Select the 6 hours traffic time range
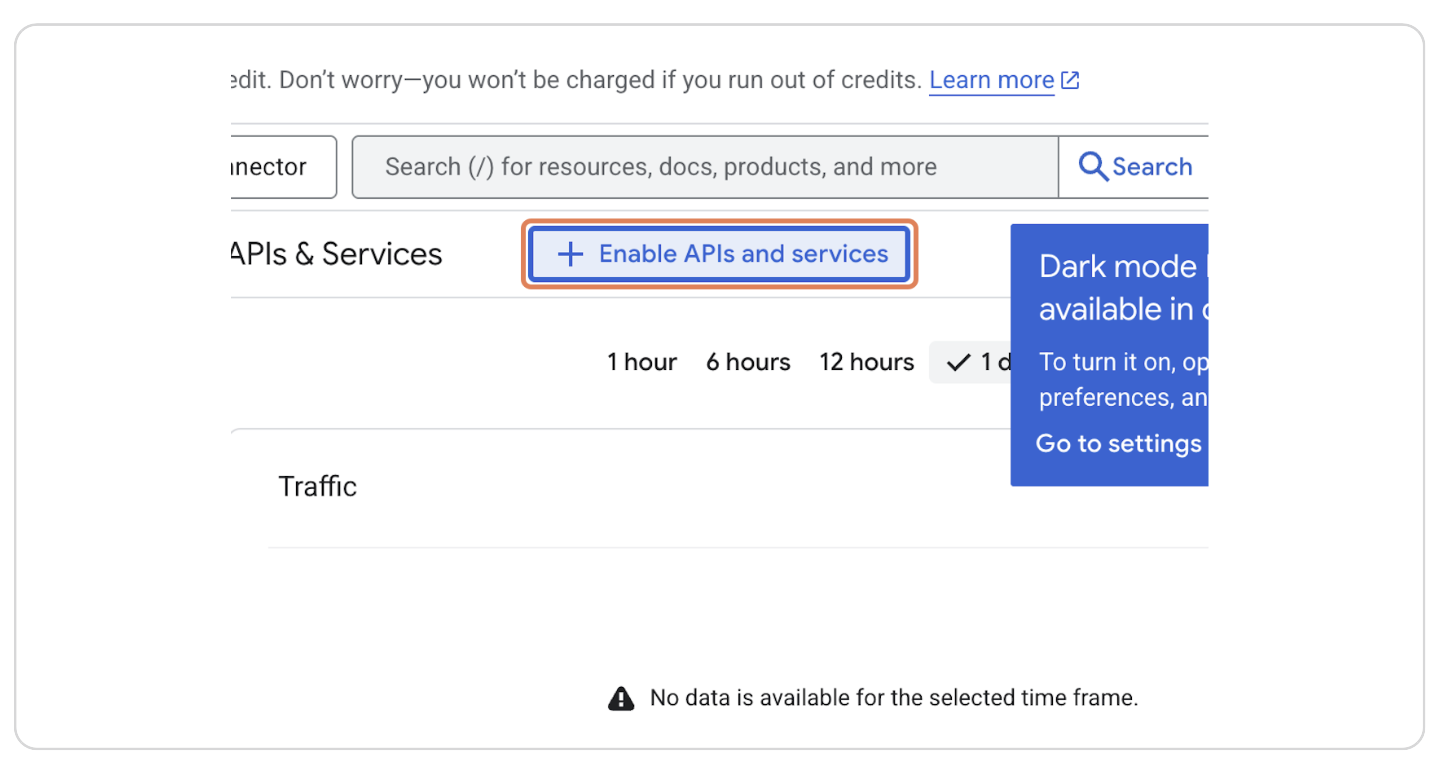1432x758 pixels. (x=747, y=362)
